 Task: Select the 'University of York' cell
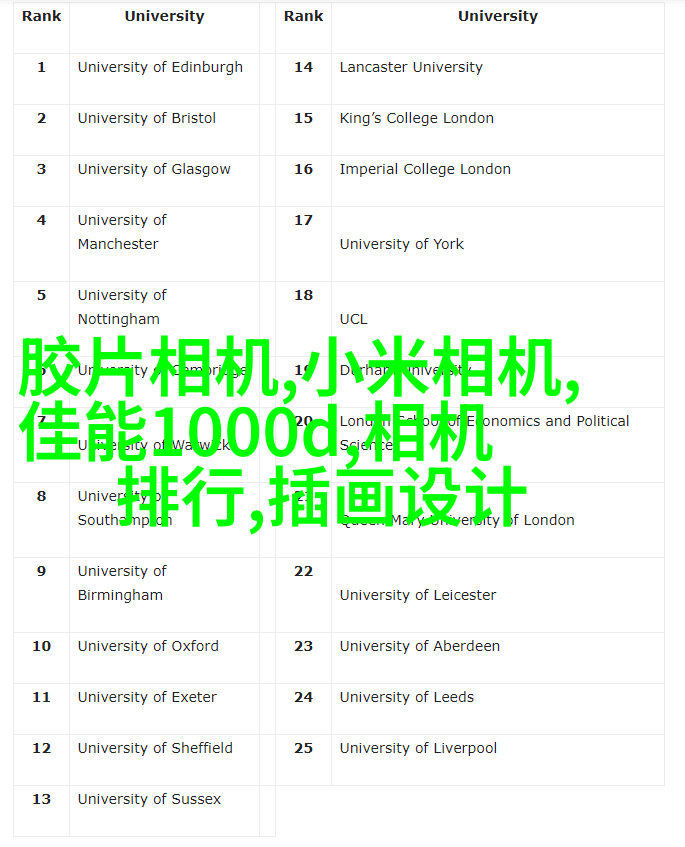pos(498,244)
